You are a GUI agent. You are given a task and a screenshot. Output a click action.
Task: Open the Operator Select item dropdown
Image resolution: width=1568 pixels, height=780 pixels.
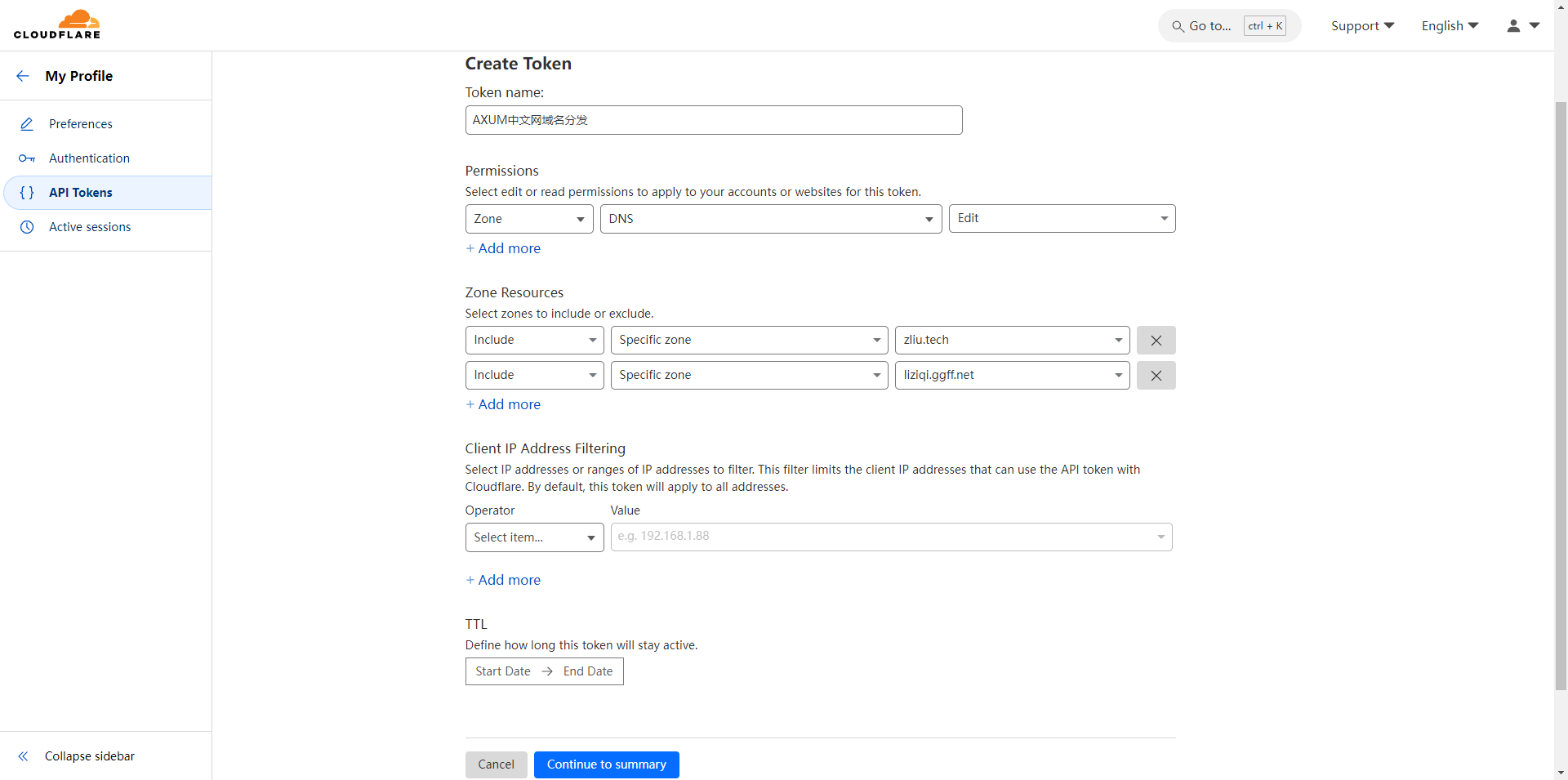pyautogui.click(x=534, y=537)
